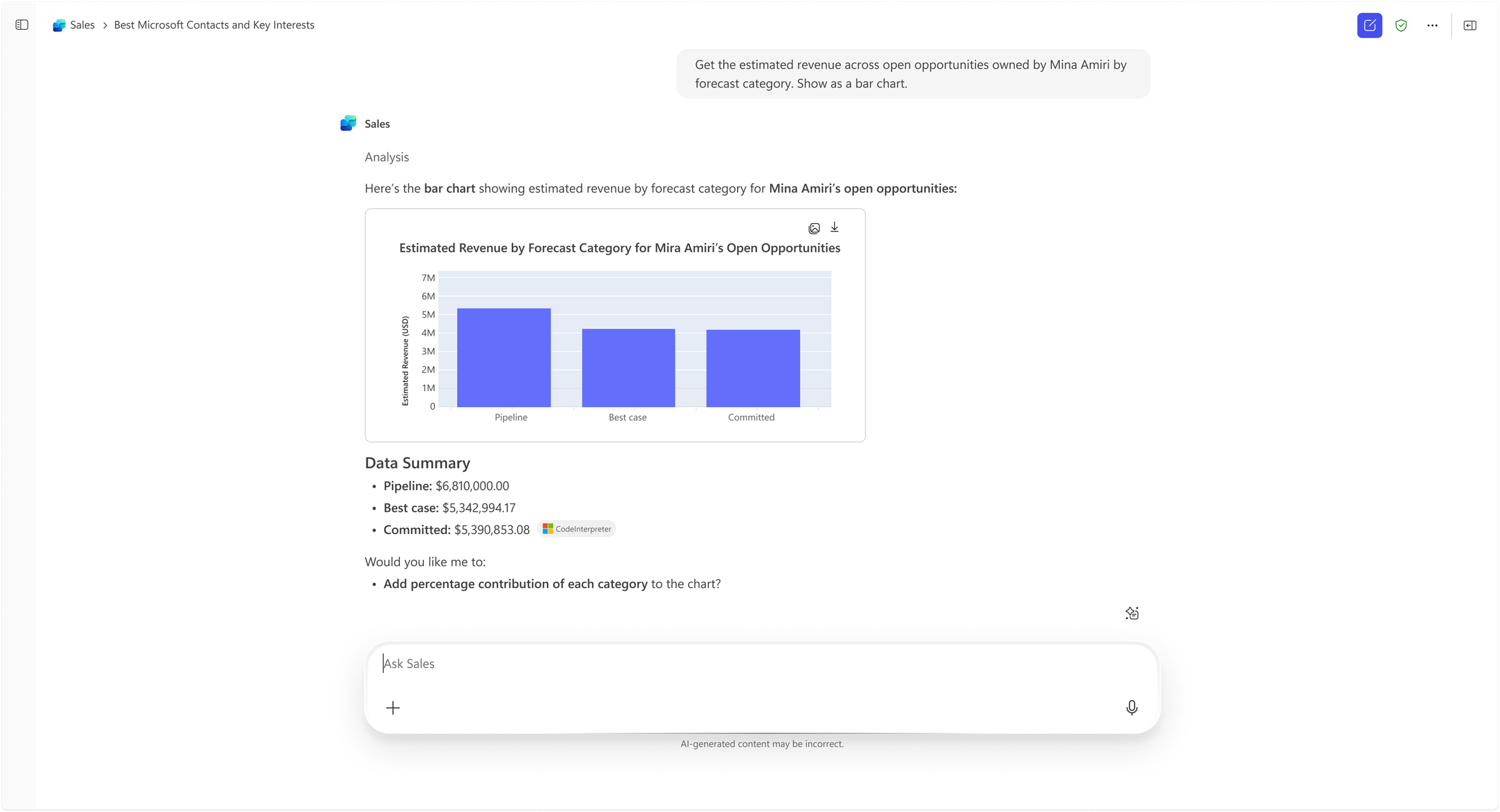Click the Pipeline bar in chart
This screenshot has height=812, width=1500.
(x=504, y=357)
